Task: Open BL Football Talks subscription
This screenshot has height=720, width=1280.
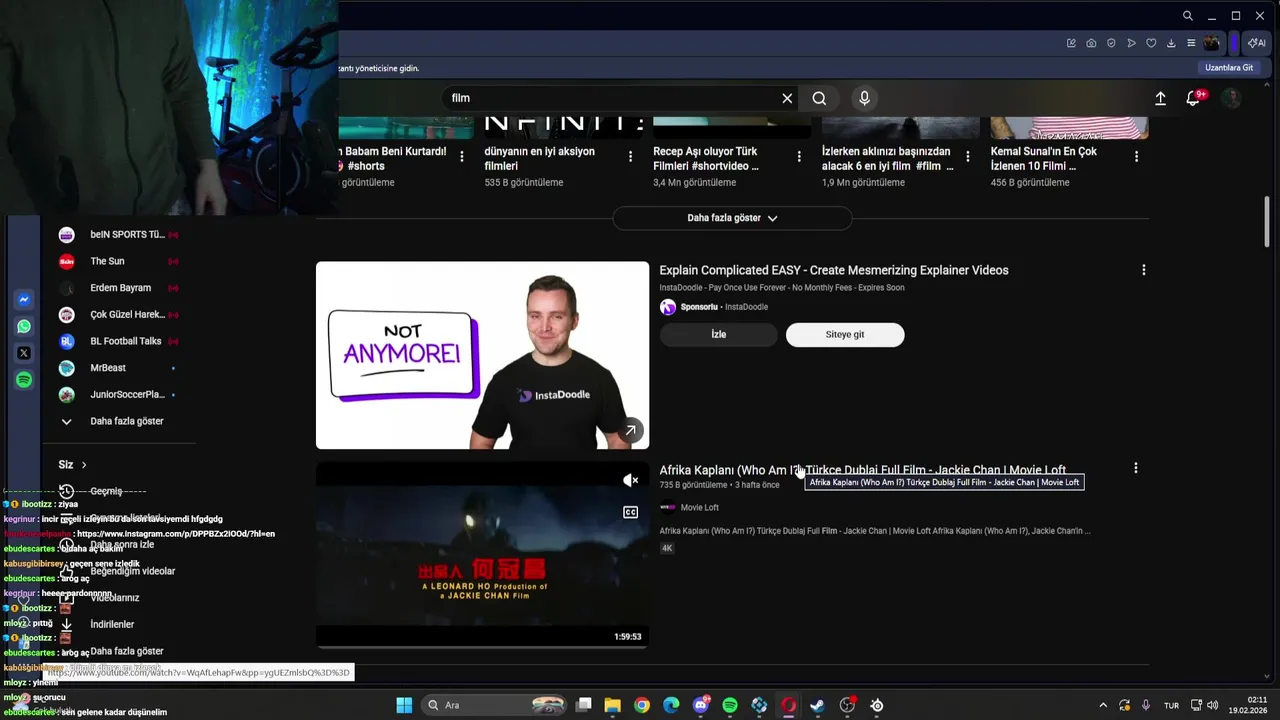Action: [118, 341]
